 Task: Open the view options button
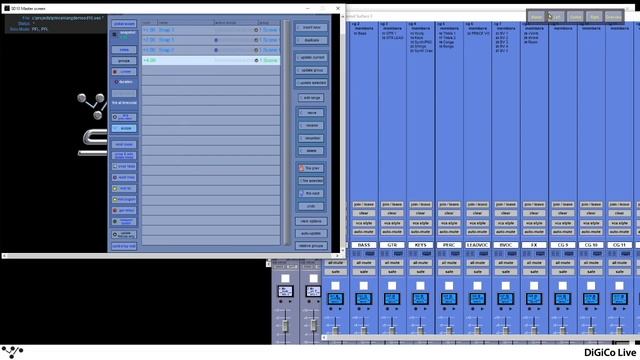point(311,221)
